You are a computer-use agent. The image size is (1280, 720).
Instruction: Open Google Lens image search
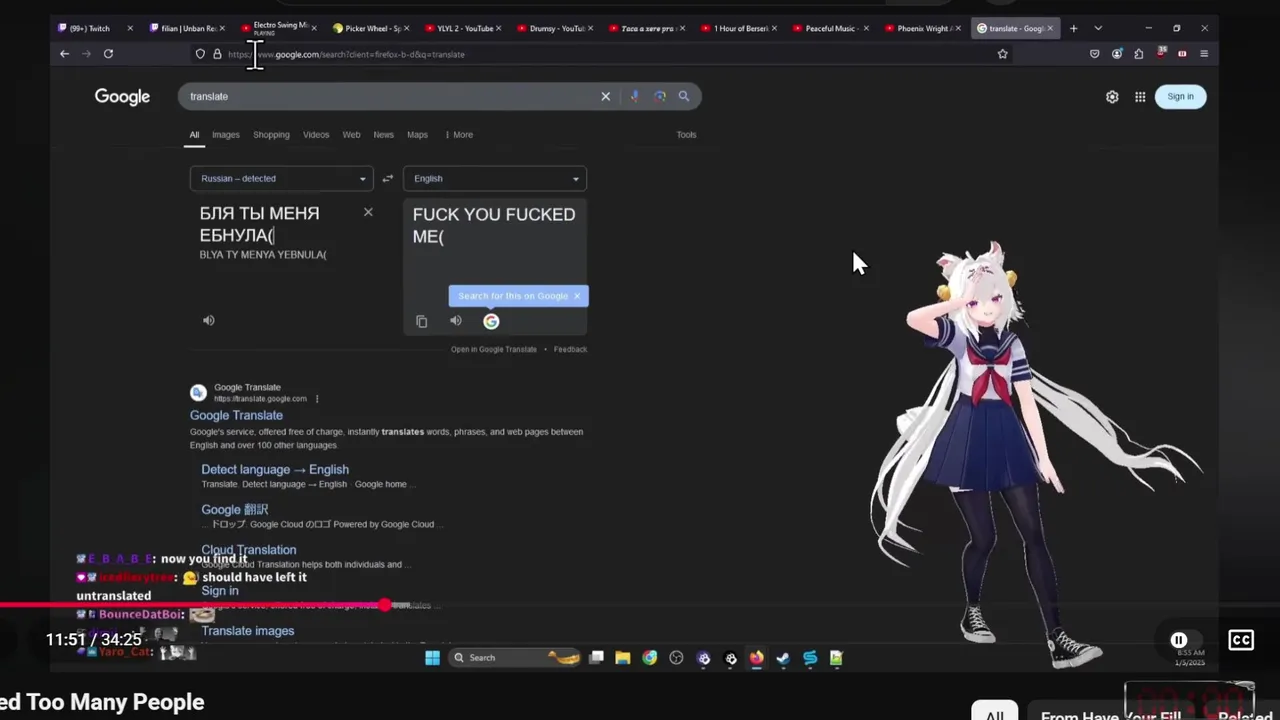point(660,96)
